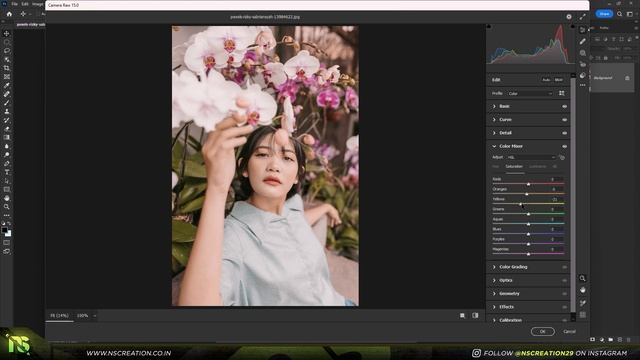Expand the Basic panel
640x360 pixels.
tap(494, 106)
